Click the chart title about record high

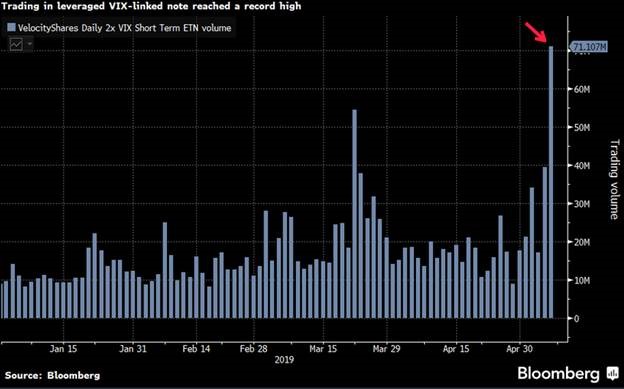pos(151,6)
